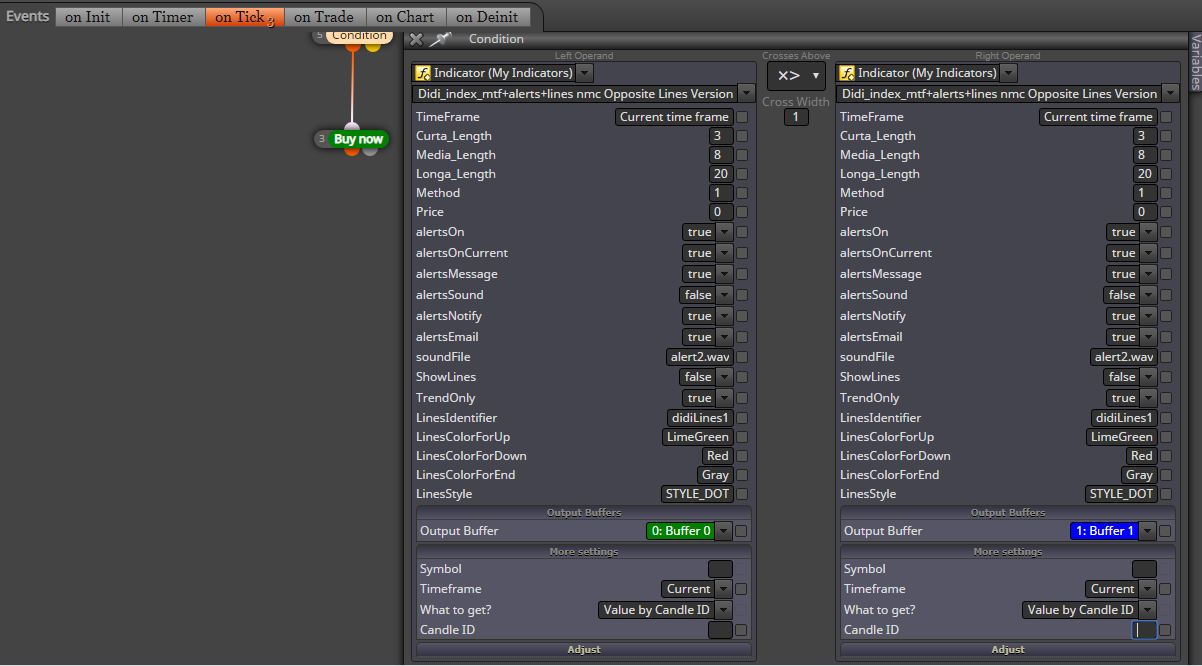Open the Crosses Above operator dropdown
The image size is (1202, 666).
pos(797,76)
